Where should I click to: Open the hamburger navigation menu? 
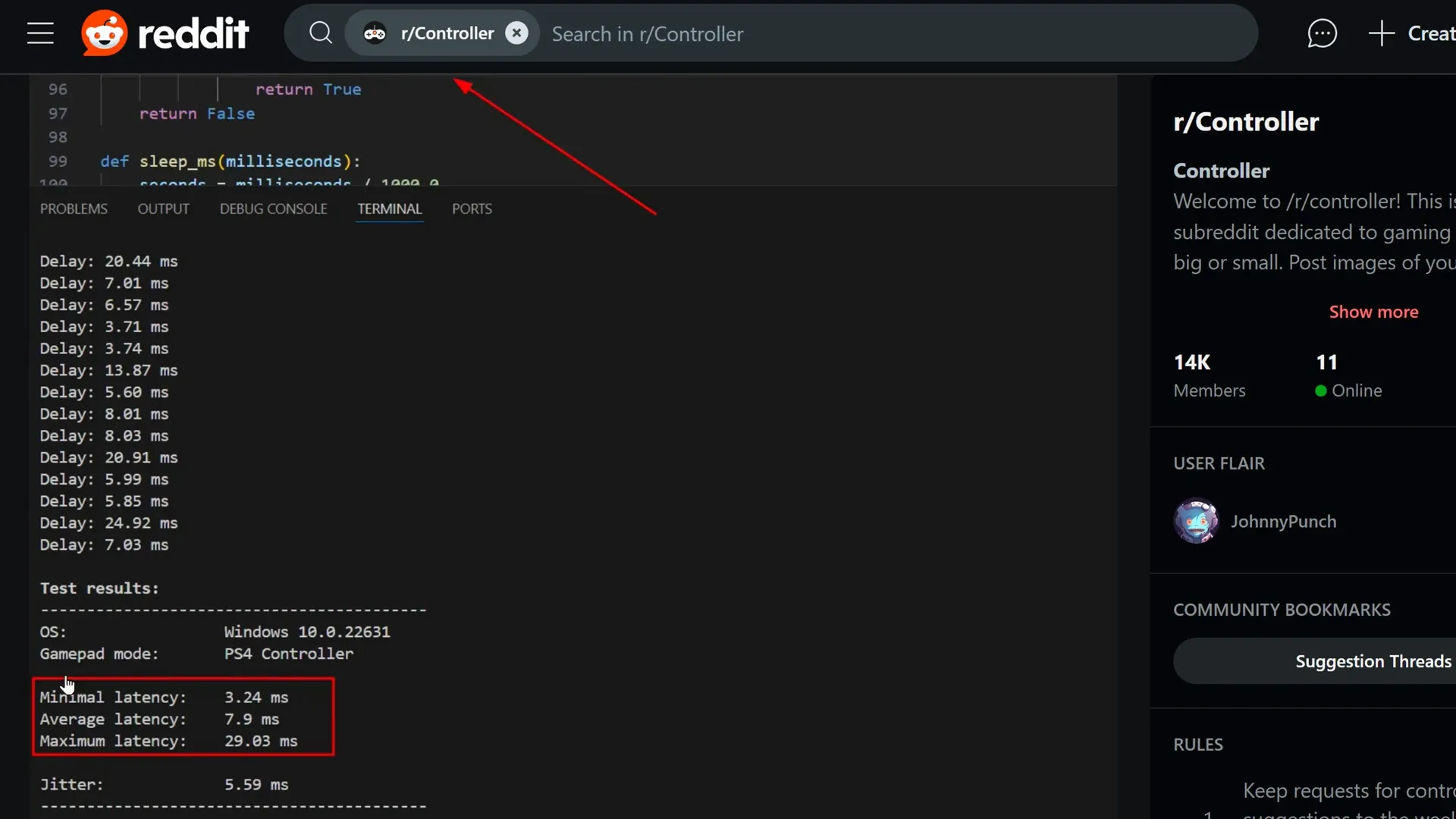point(40,33)
